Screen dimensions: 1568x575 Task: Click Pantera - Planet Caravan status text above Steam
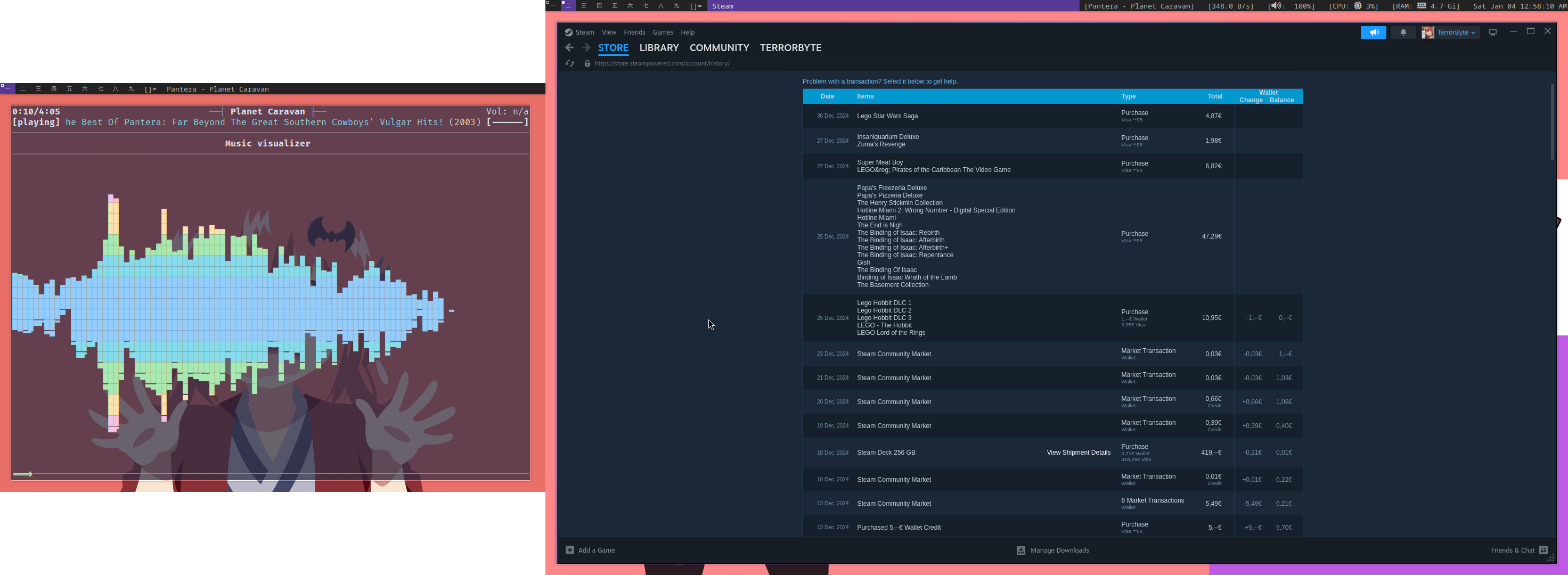point(1139,6)
